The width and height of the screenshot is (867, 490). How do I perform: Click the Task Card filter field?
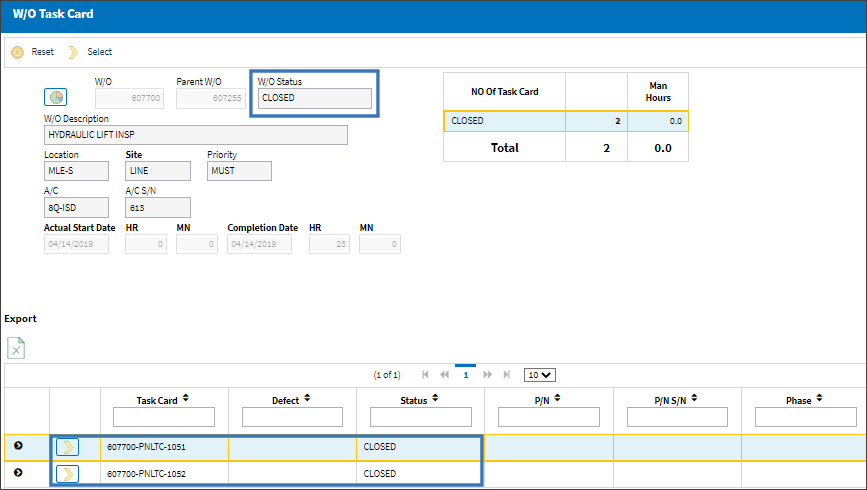point(164,417)
